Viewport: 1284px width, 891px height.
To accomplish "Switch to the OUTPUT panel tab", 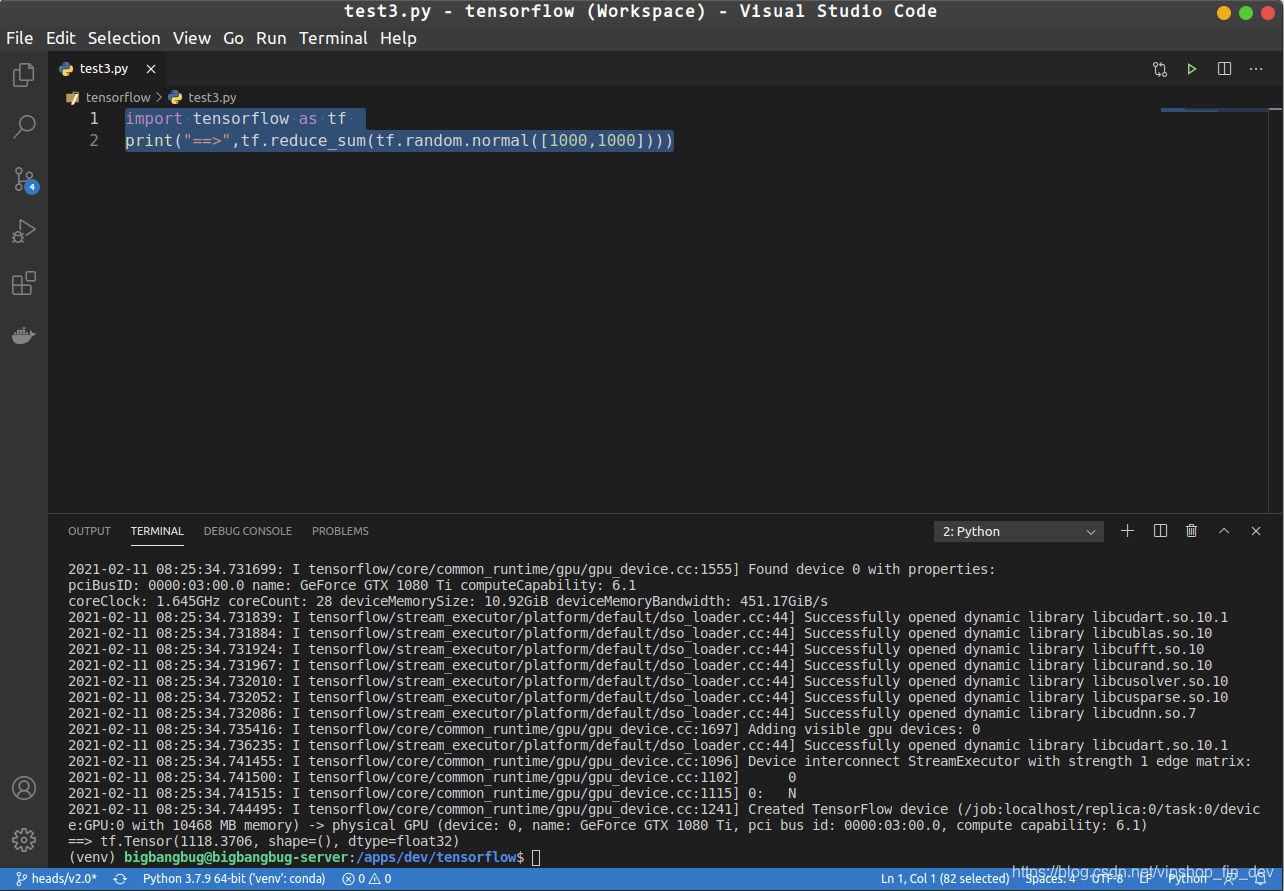I will (x=89, y=531).
